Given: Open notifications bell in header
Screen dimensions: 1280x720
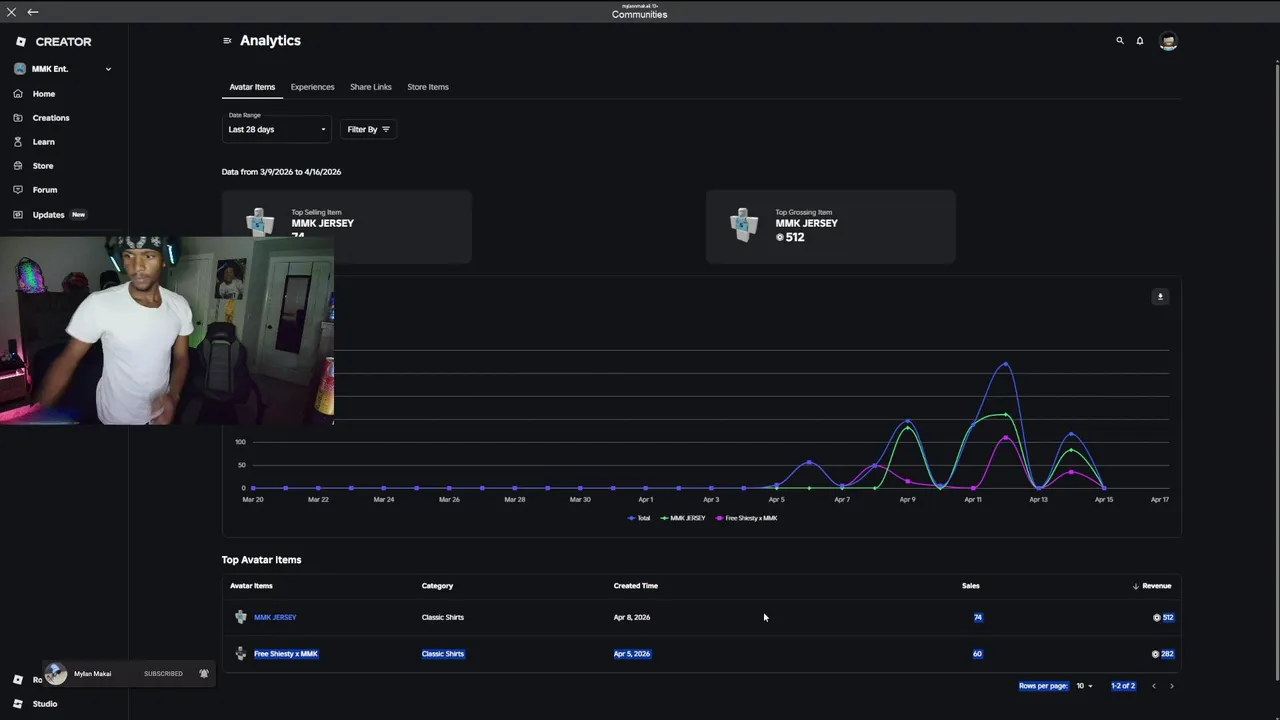Looking at the screenshot, I should (1140, 41).
